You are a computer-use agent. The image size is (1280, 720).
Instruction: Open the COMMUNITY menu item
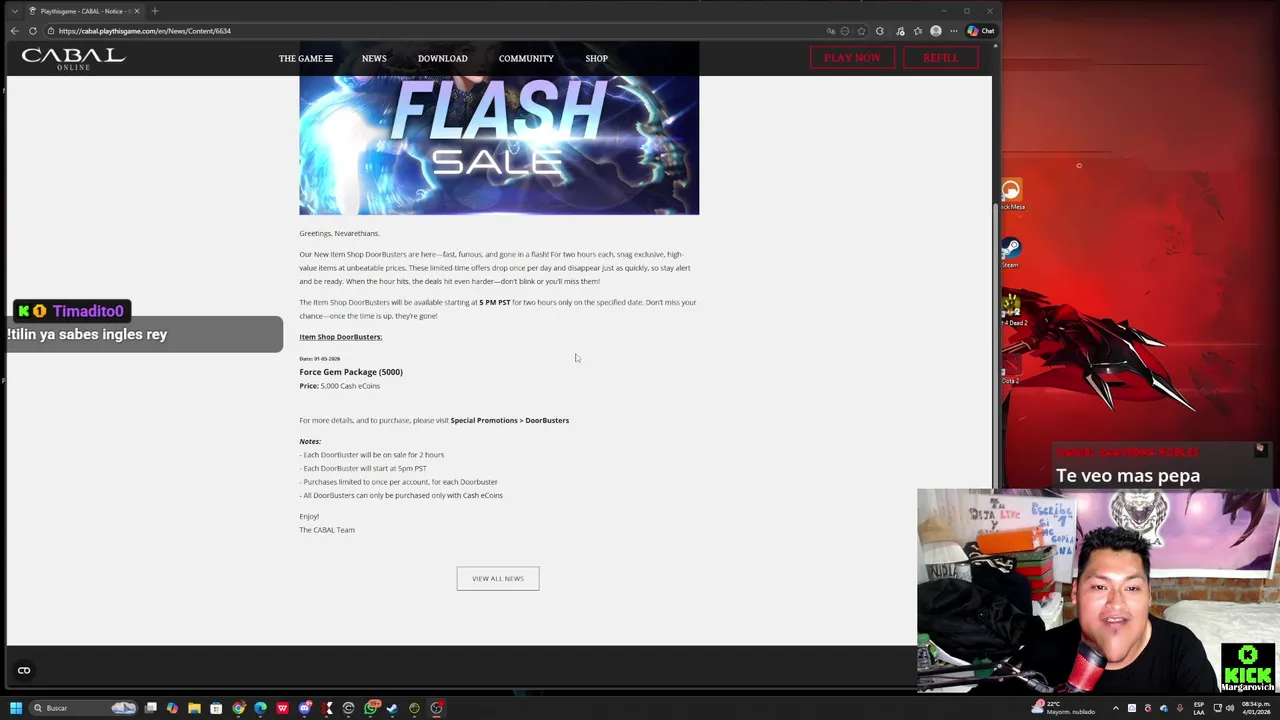click(x=526, y=58)
